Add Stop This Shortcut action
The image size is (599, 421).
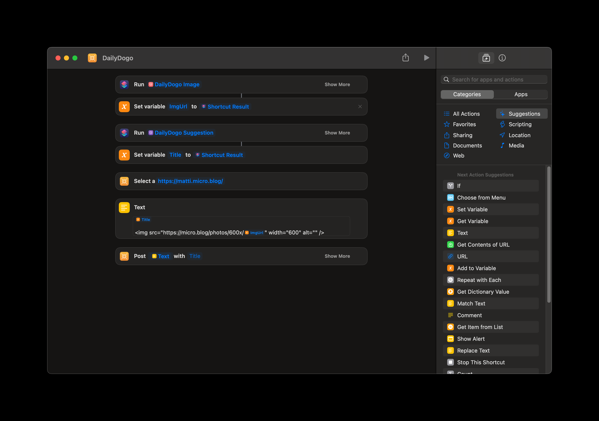[x=491, y=363]
